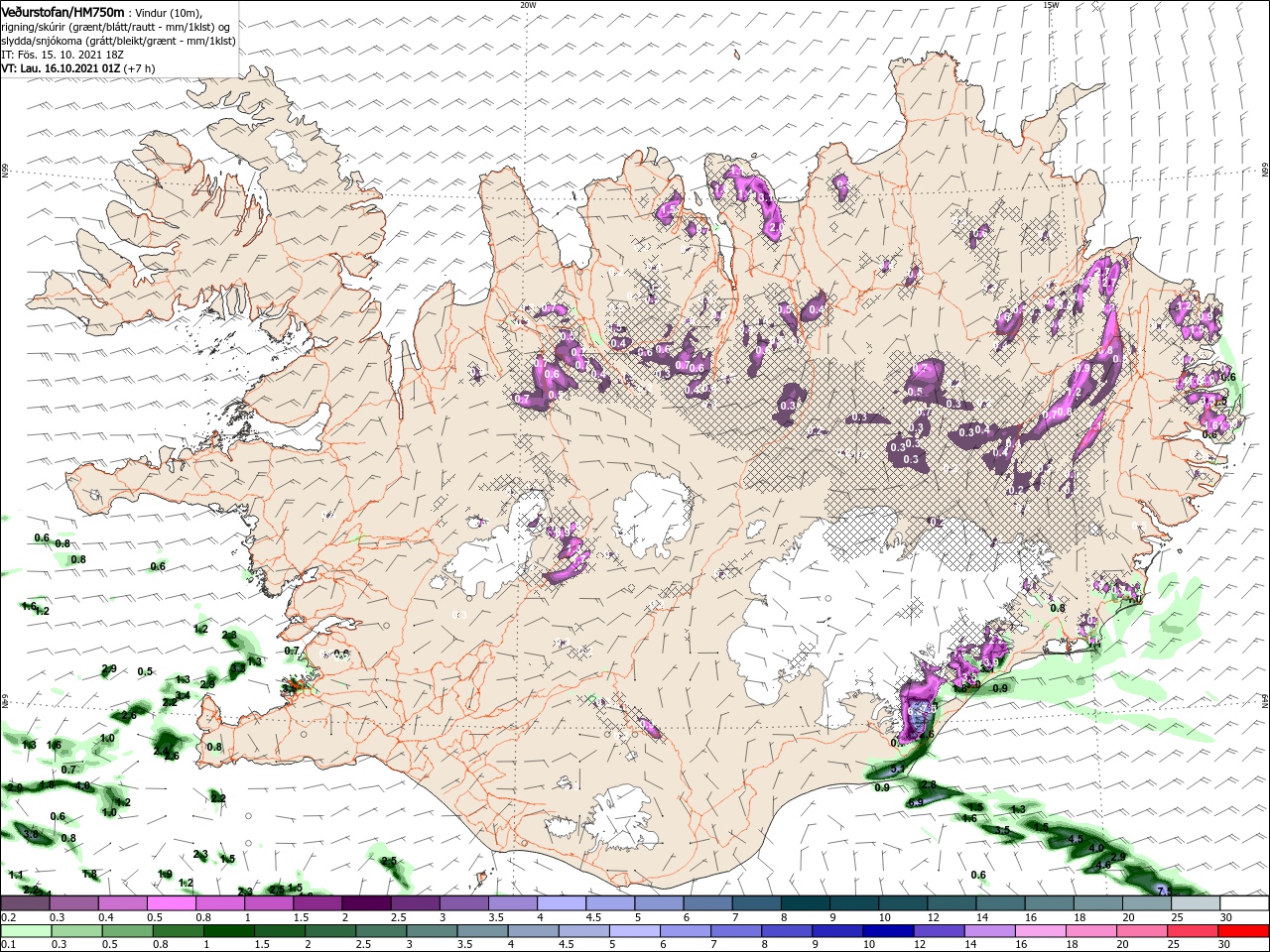Click the '0.1' label under bottom legend row
The width and height of the screenshot is (1270, 952).
[x=8, y=945]
